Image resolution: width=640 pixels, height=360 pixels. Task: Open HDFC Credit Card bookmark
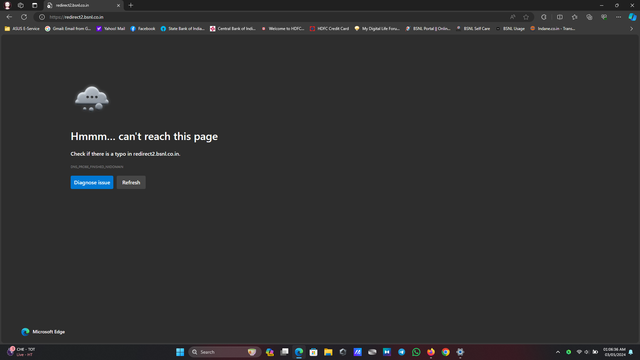pos(329,29)
